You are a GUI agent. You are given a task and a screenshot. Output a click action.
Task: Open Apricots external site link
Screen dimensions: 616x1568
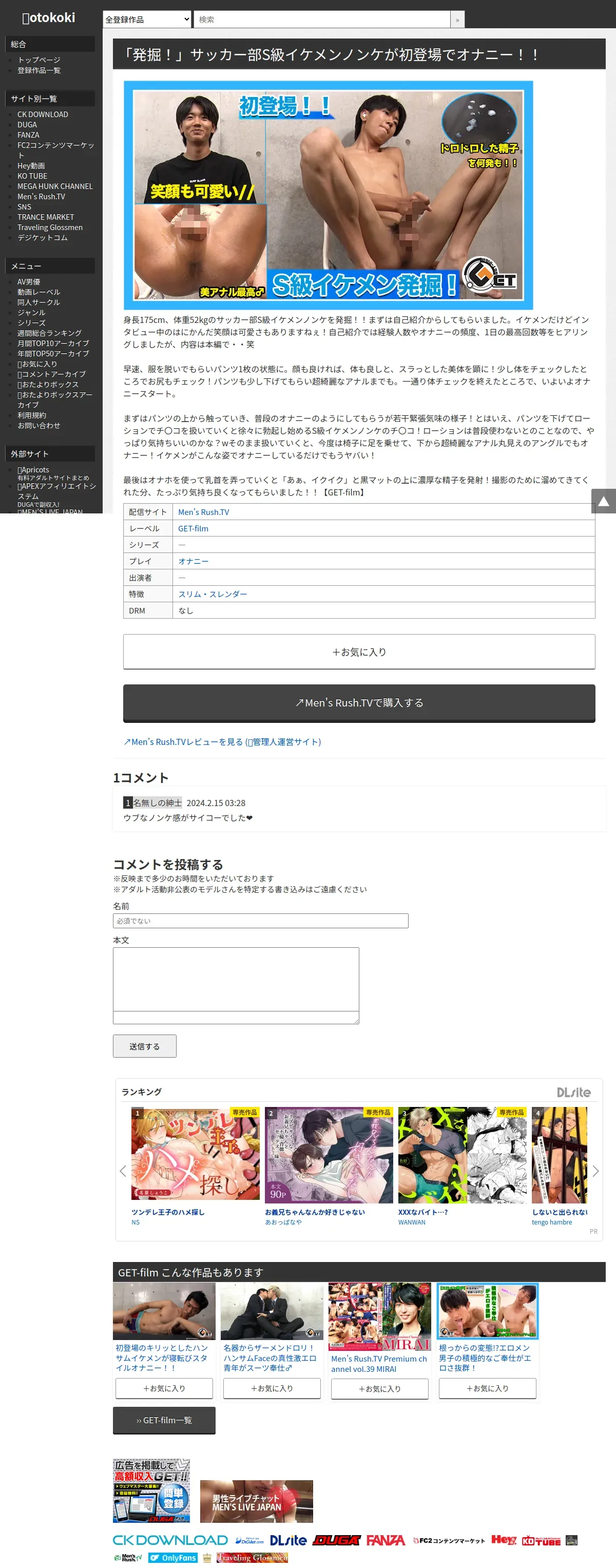(33, 470)
